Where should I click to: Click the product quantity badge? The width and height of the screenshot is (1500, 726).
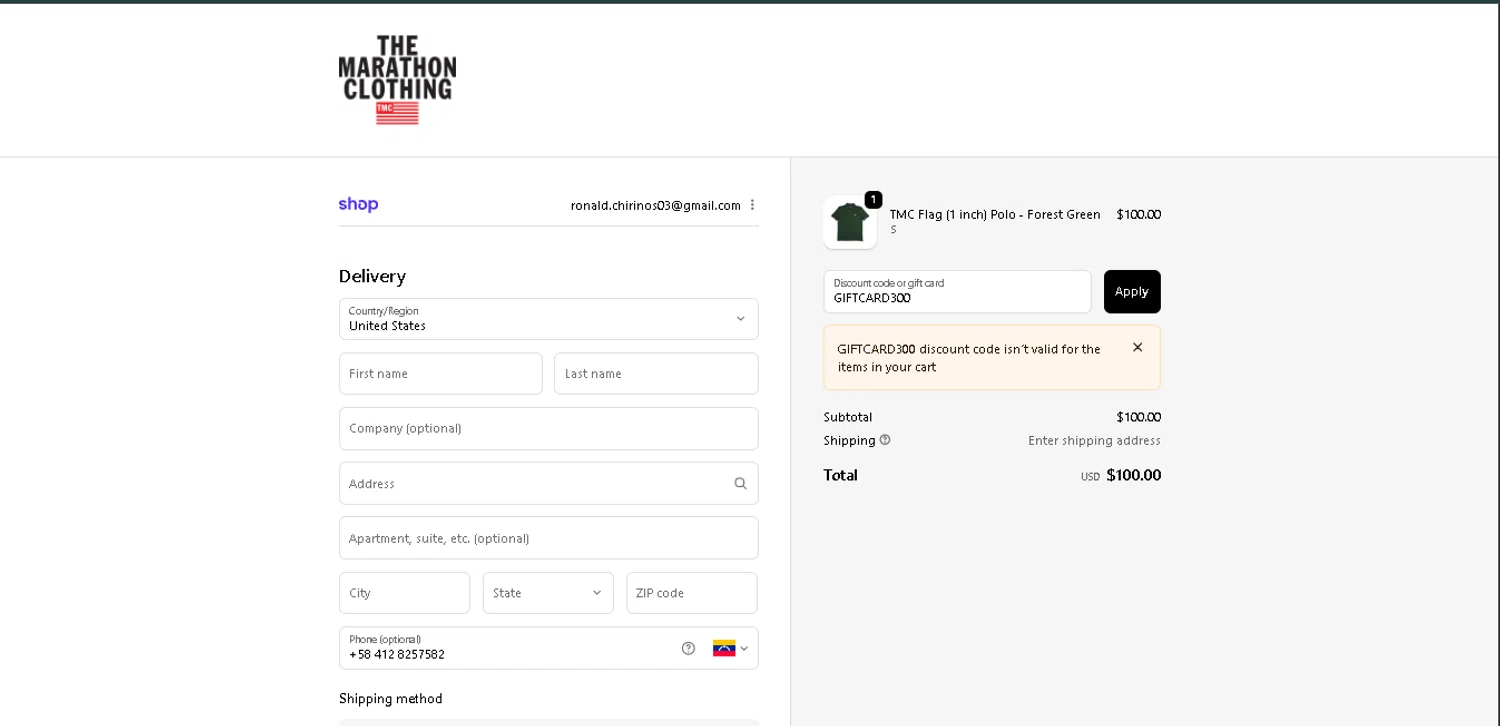click(x=873, y=200)
